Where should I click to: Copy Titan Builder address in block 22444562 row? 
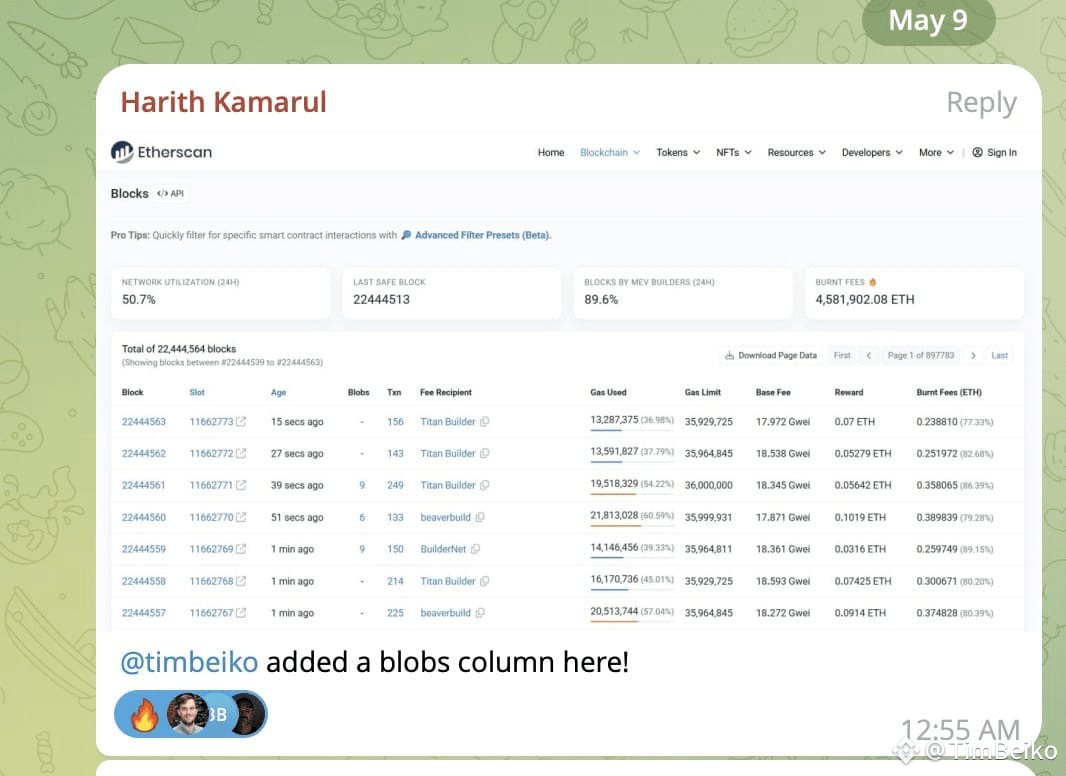point(484,453)
